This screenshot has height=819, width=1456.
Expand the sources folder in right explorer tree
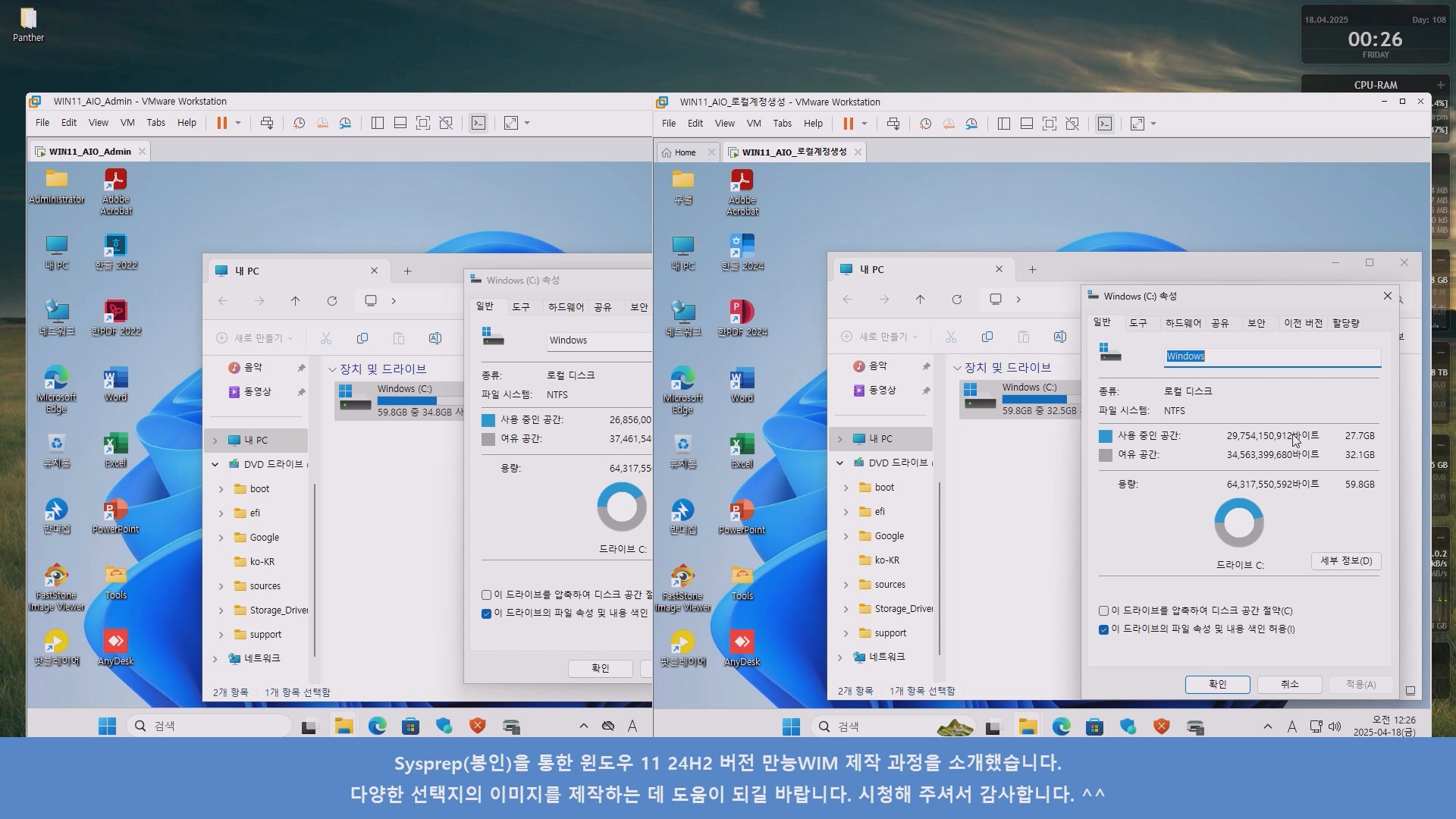(x=846, y=585)
